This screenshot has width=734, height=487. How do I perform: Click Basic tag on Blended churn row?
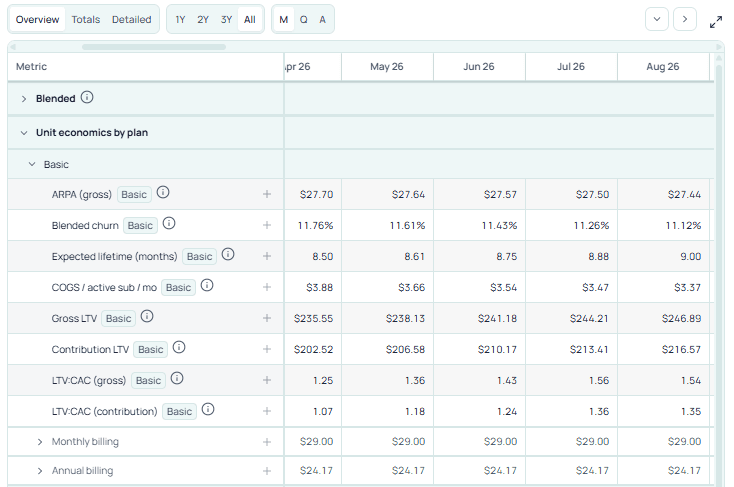pos(140,225)
